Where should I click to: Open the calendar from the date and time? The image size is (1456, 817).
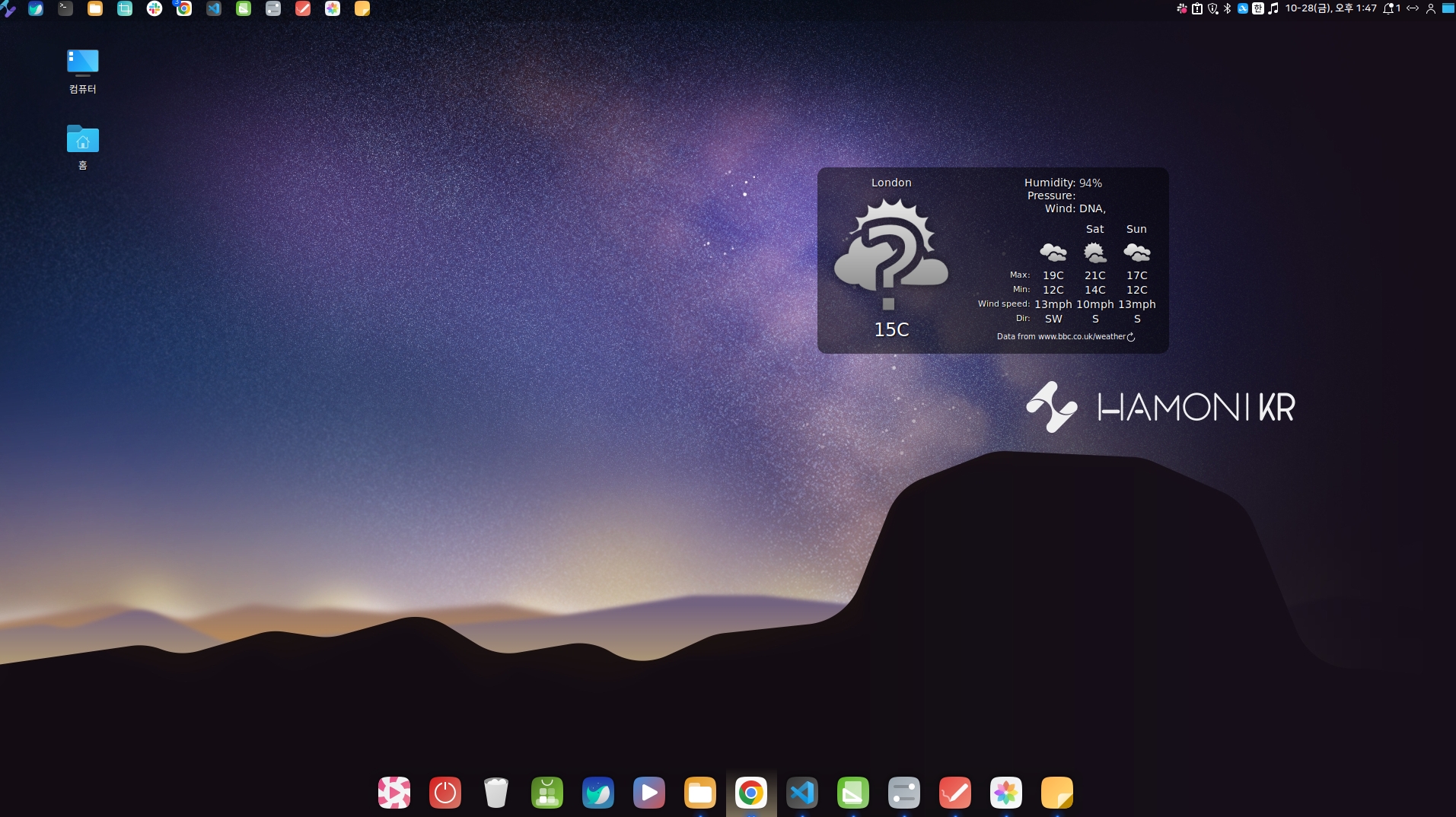1330,9
